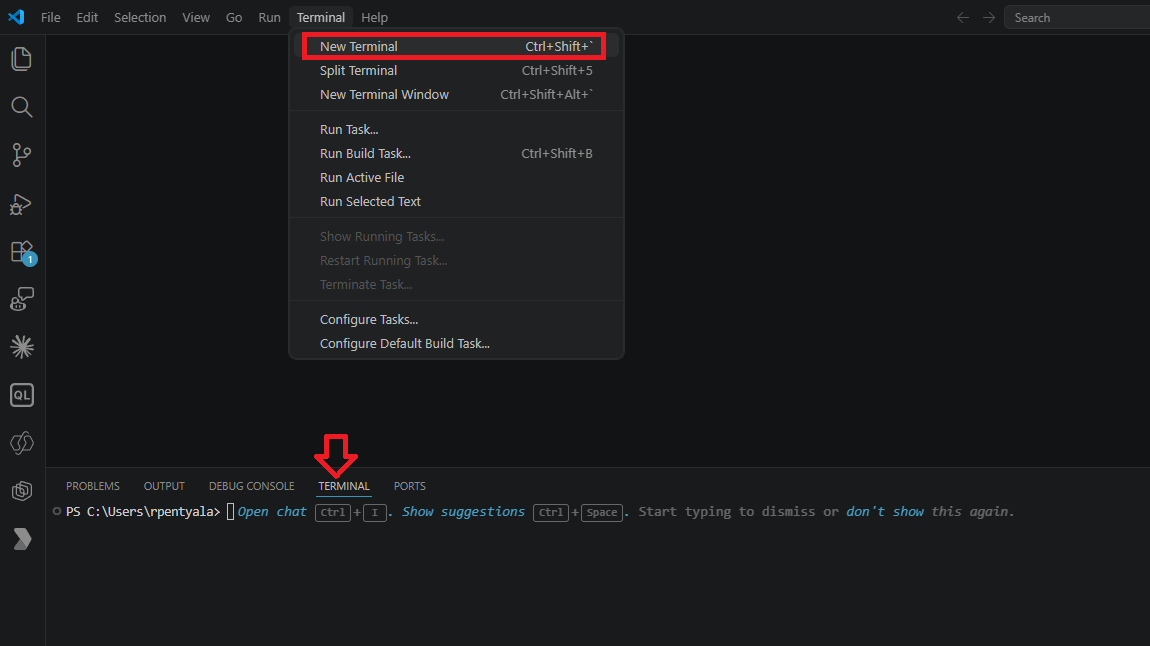Open the QL extension view
This screenshot has width=1150, height=646.
[22, 395]
